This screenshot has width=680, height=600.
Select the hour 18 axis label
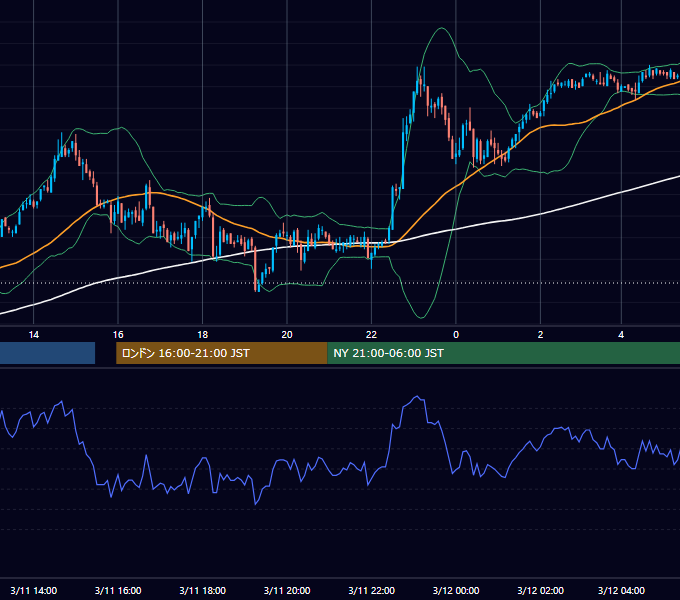click(203, 335)
